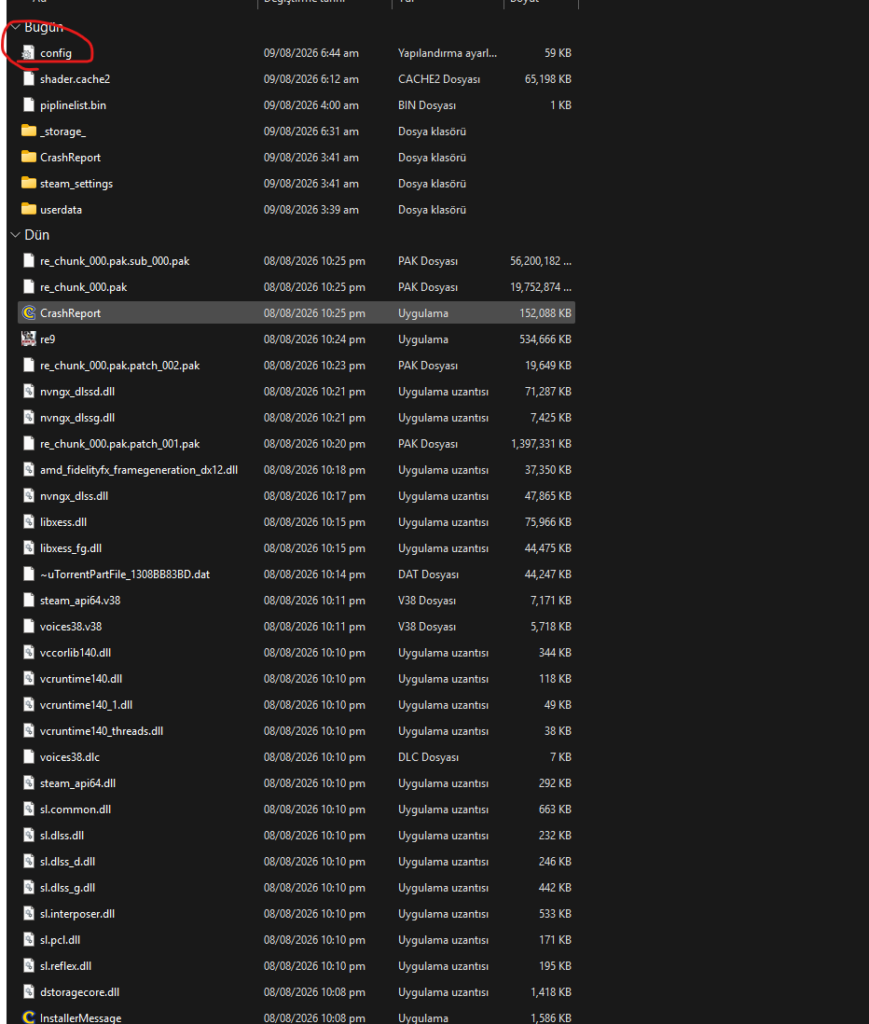
Task: Select the re9 game executable icon
Action: pos(28,339)
